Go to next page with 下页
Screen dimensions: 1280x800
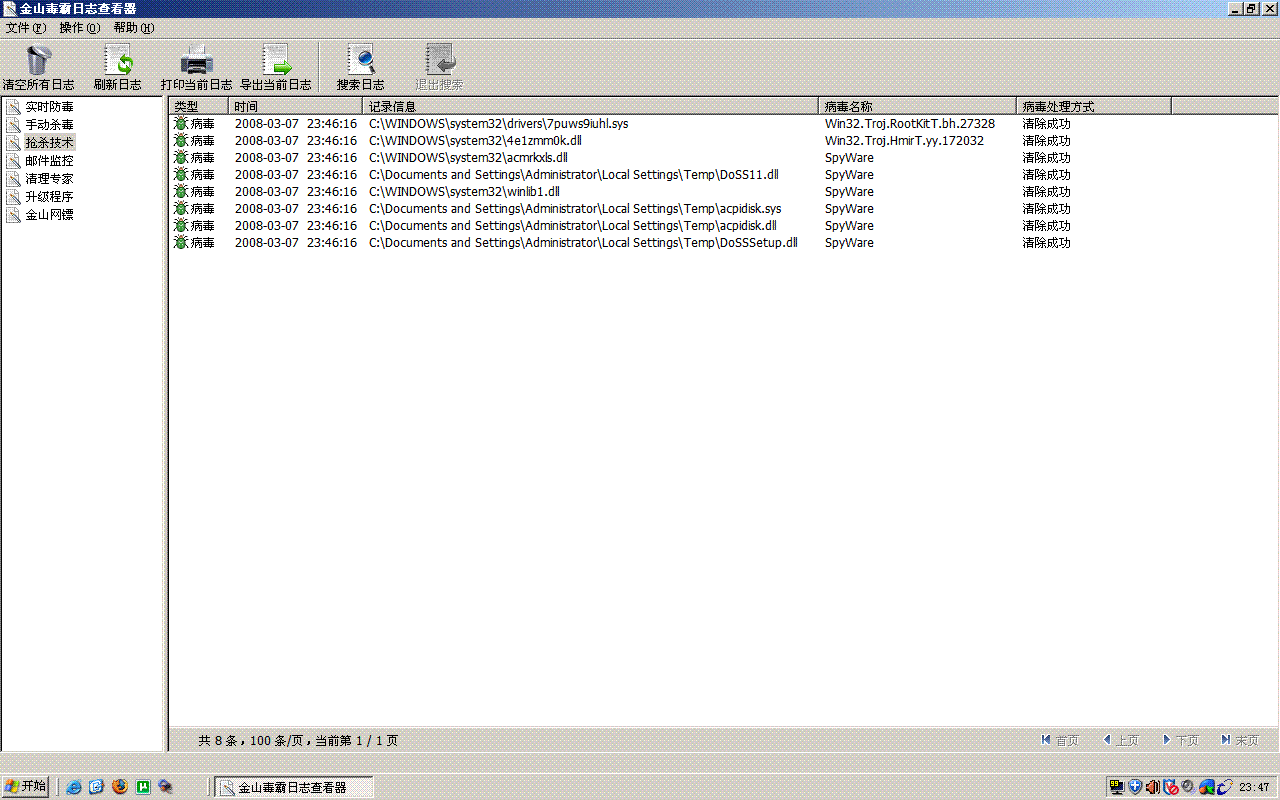click(1180, 741)
